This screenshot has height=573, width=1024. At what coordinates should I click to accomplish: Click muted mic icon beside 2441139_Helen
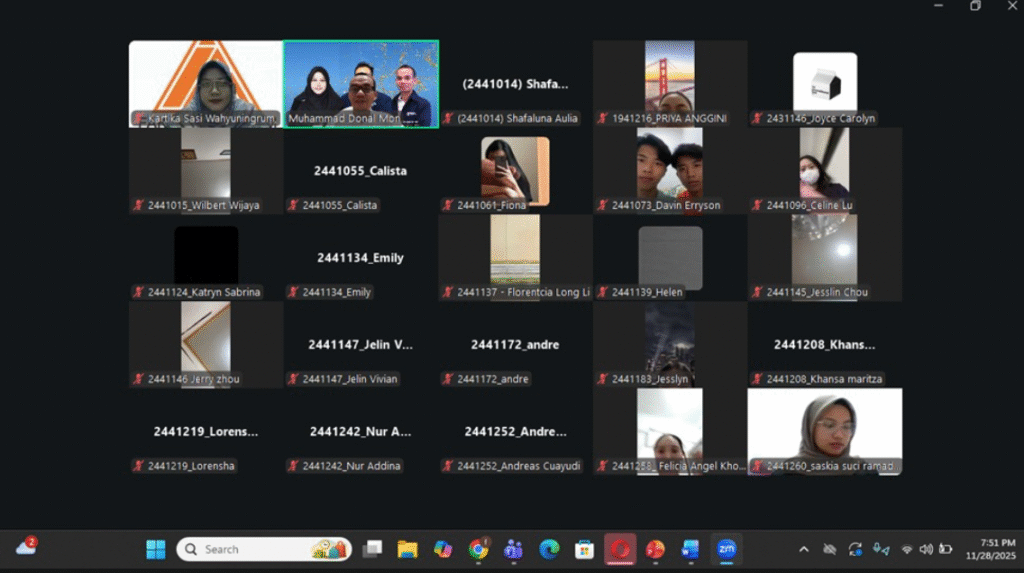pyautogui.click(x=603, y=292)
